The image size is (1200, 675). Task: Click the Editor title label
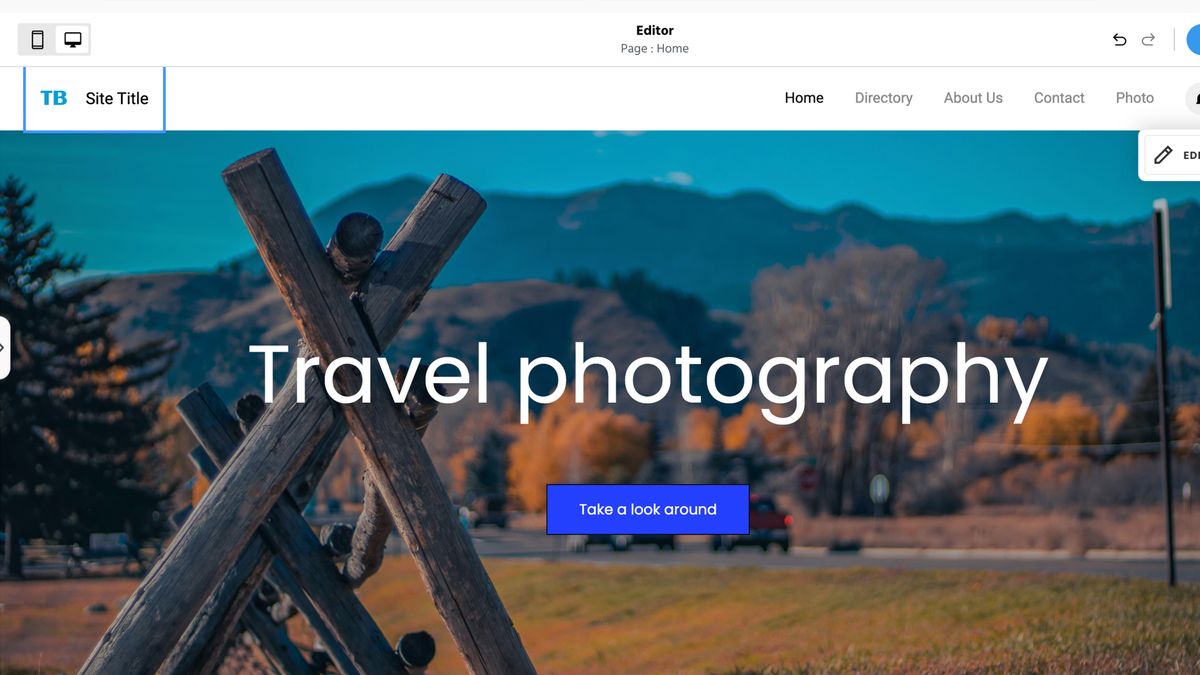pos(655,30)
